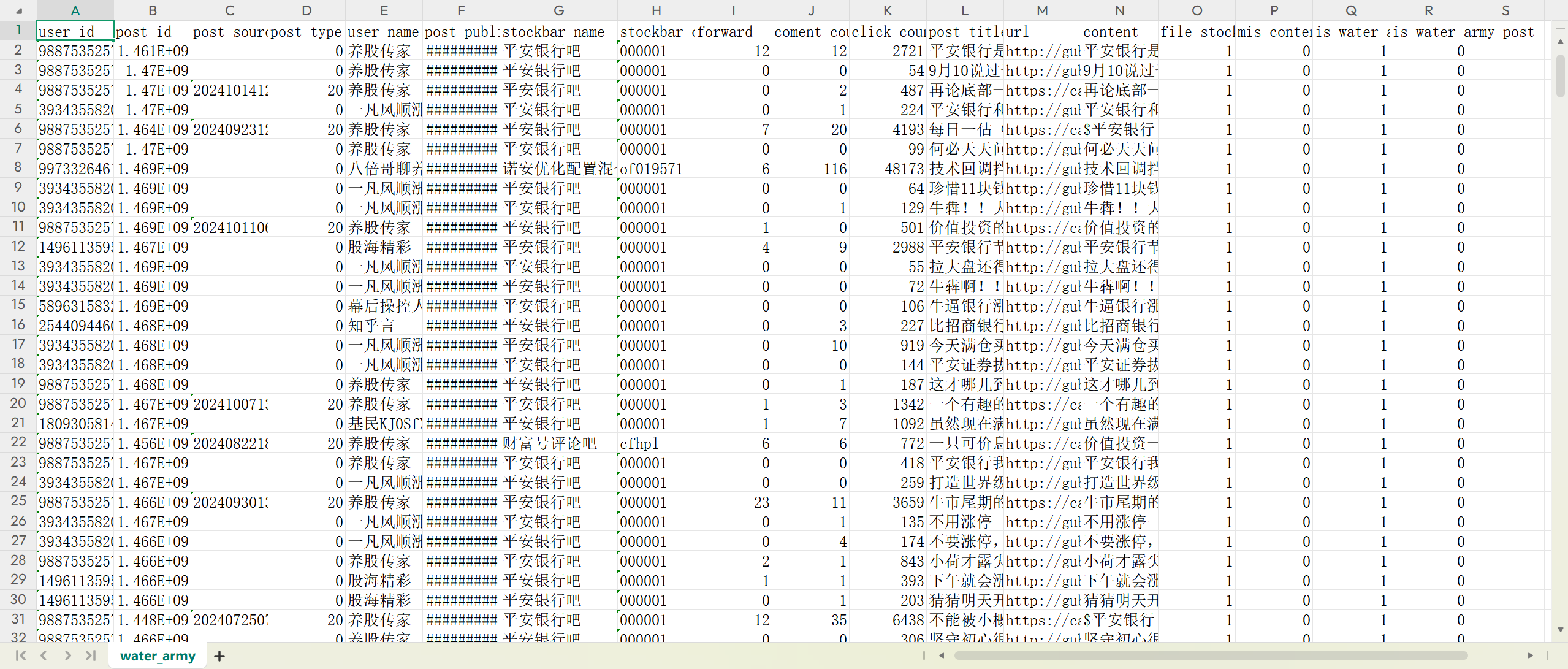Click the next sheet arrow
This screenshot has width=1568, height=669.
coord(67,656)
